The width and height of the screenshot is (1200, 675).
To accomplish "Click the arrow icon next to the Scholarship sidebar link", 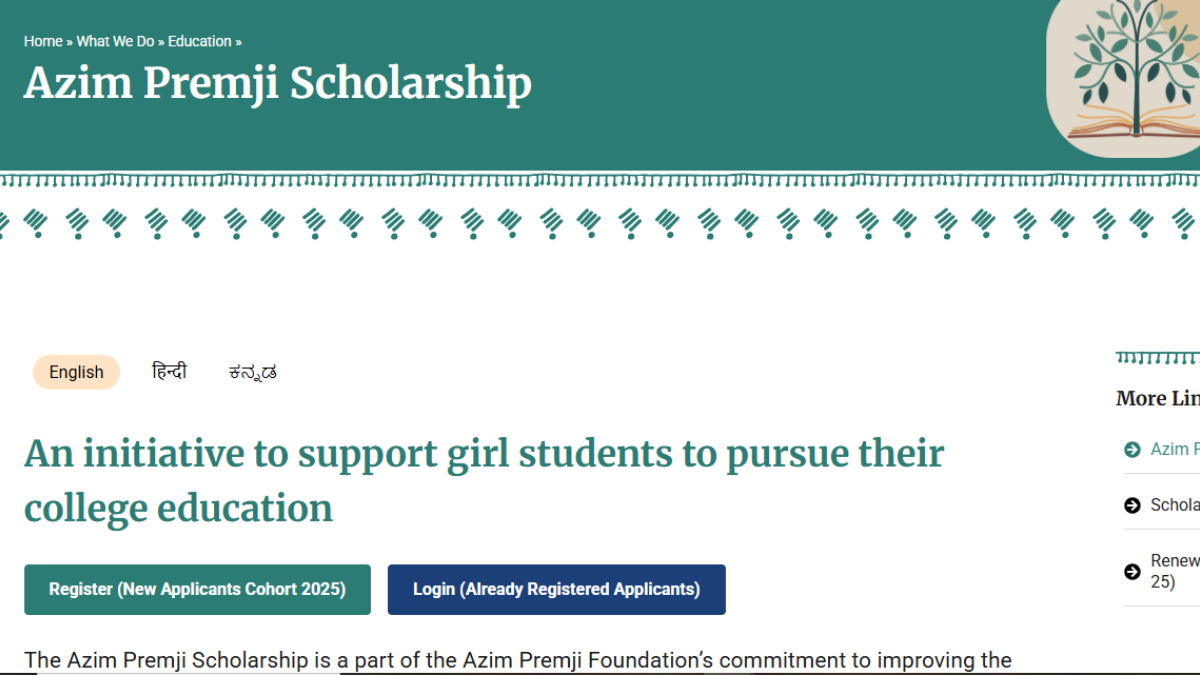I will (1131, 505).
